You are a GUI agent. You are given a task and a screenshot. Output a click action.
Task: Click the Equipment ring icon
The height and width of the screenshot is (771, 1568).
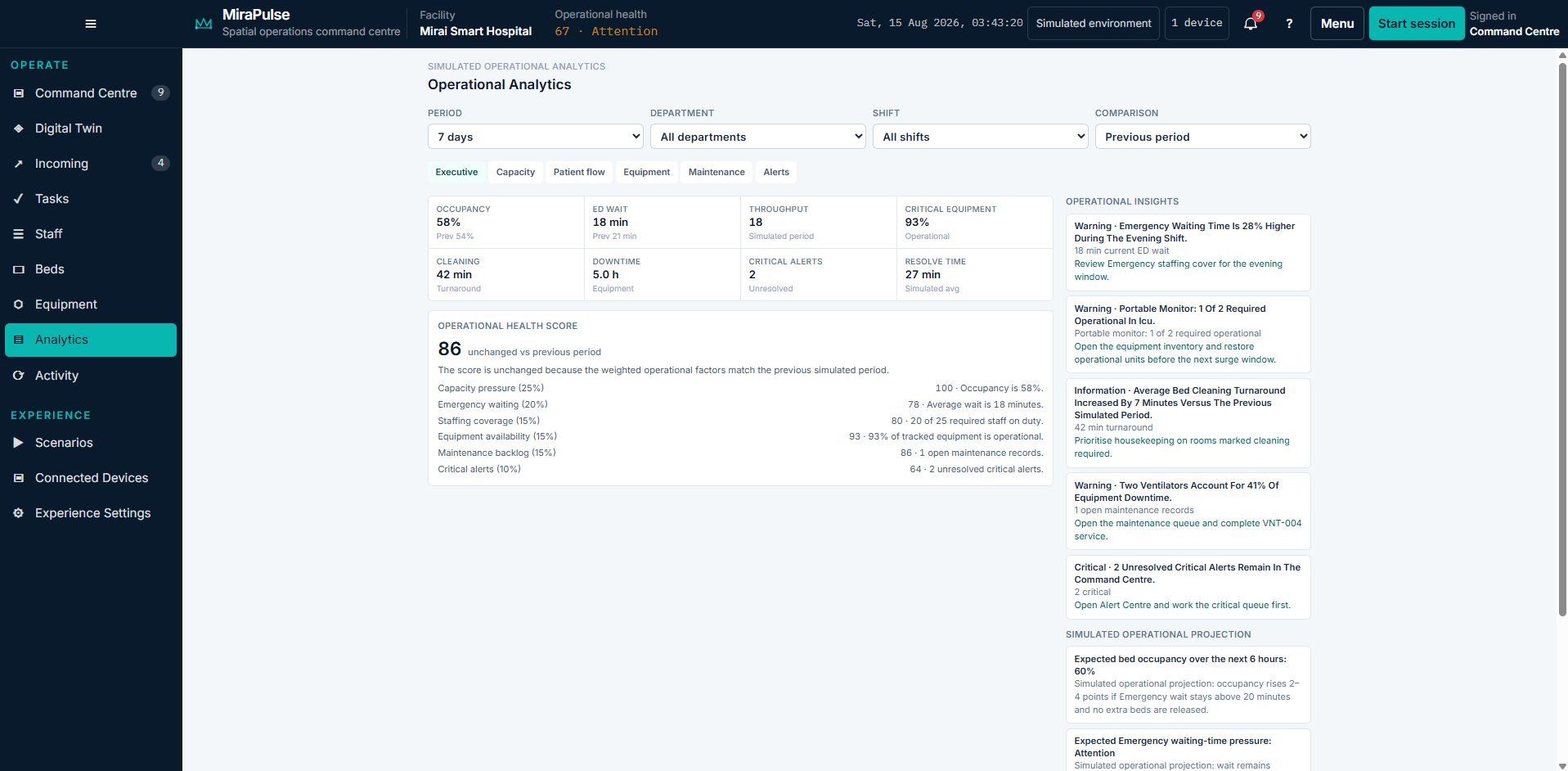[19, 304]
